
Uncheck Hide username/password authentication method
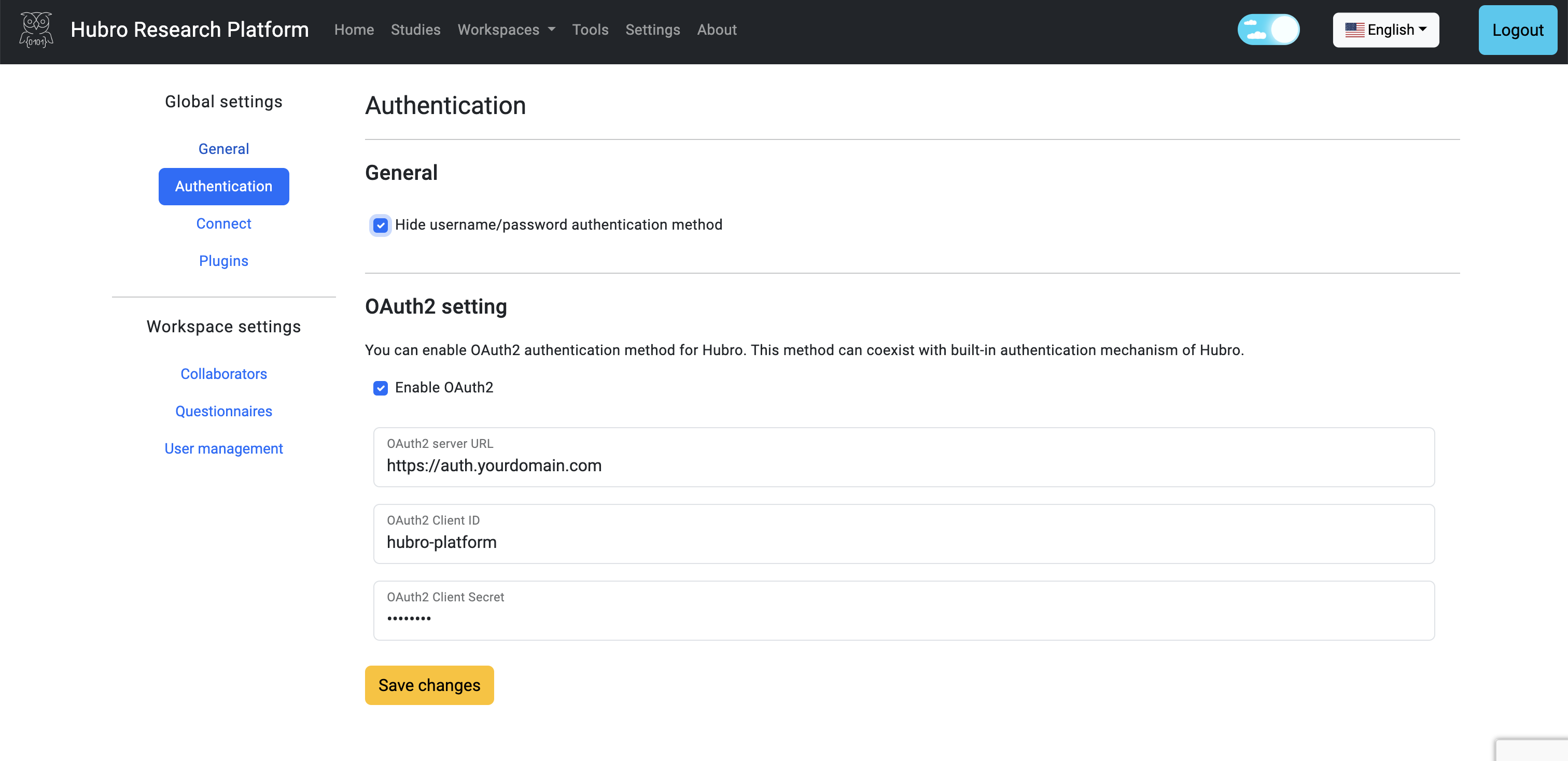point(381,226)
